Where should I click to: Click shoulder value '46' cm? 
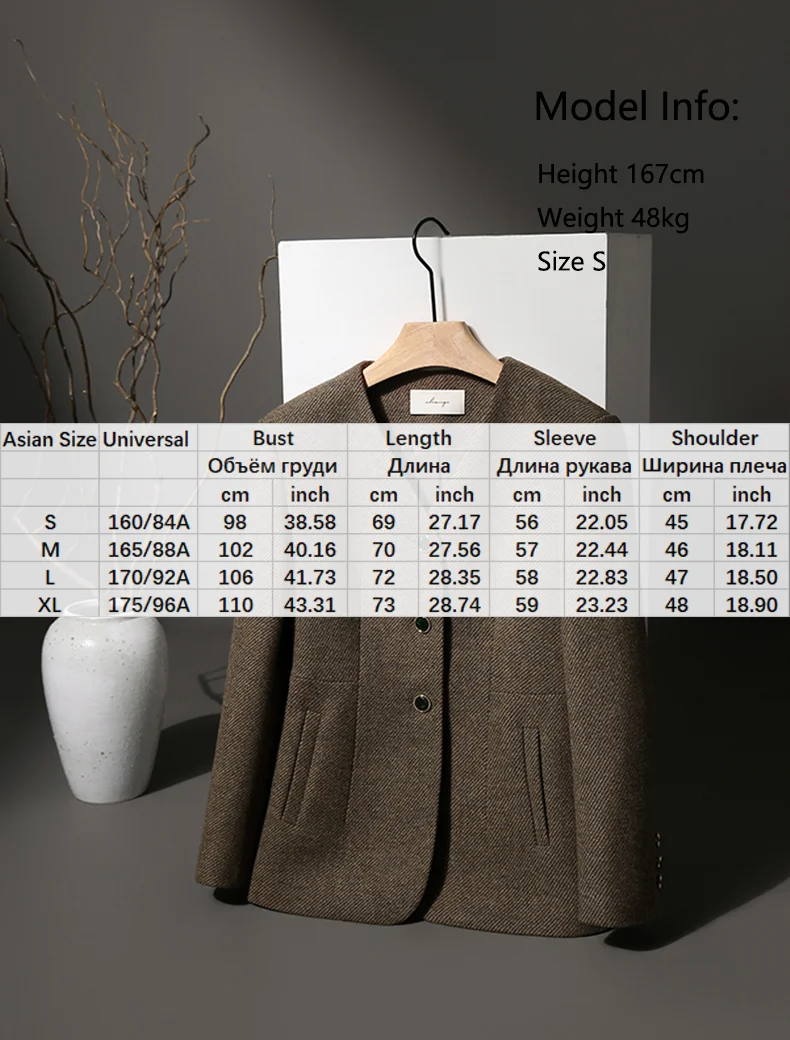pyautogui.click(x=677, y=550)
